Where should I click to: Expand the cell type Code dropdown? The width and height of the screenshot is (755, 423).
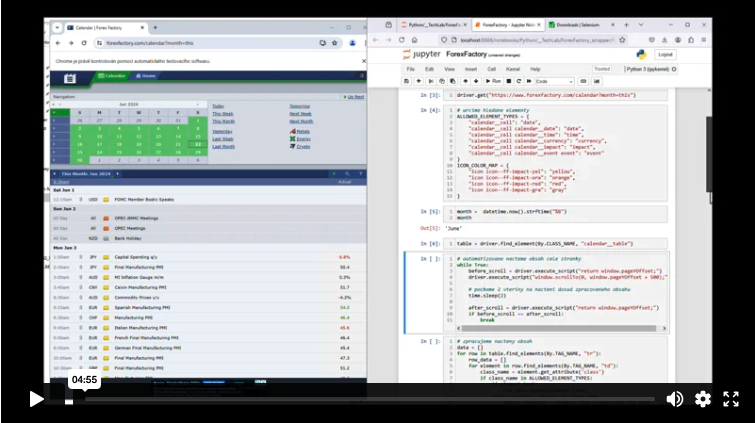[x=554, y=80]
